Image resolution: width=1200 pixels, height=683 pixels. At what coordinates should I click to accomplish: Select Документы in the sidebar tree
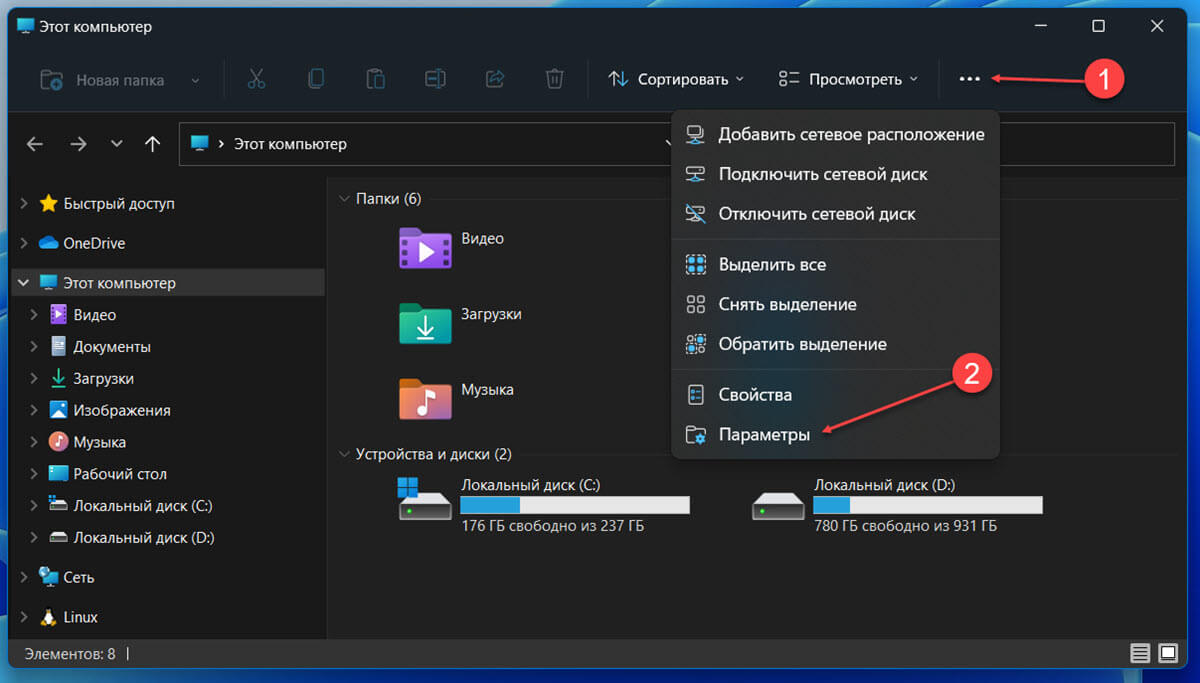click(112, 347)
